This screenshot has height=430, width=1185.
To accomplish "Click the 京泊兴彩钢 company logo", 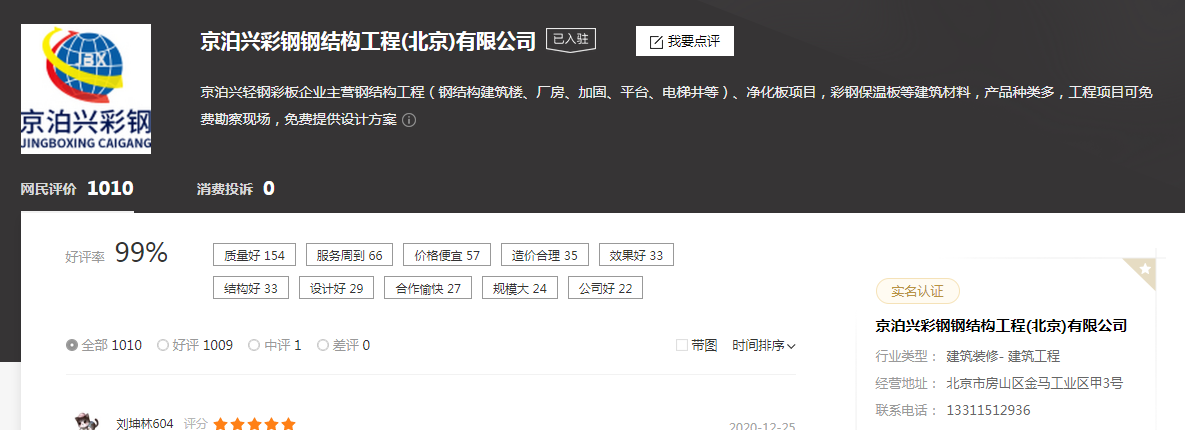I will (86, 90).
